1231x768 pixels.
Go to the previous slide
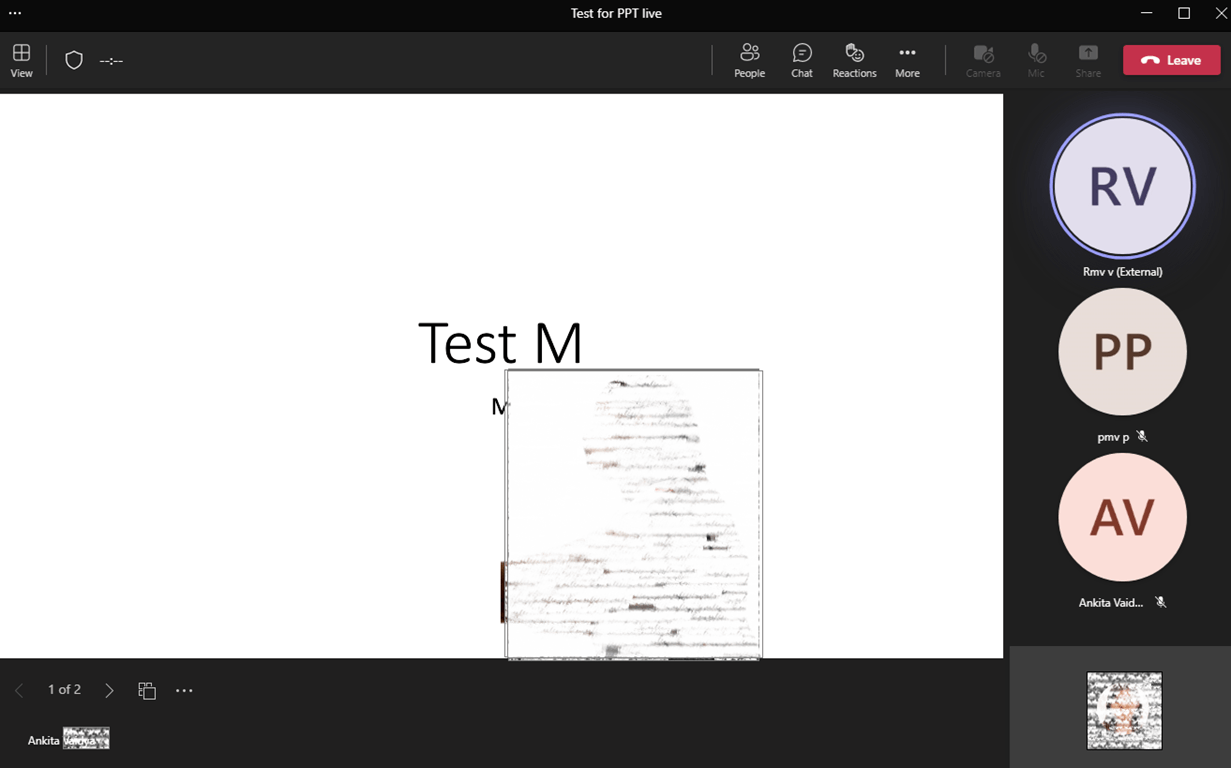[19, 690]
